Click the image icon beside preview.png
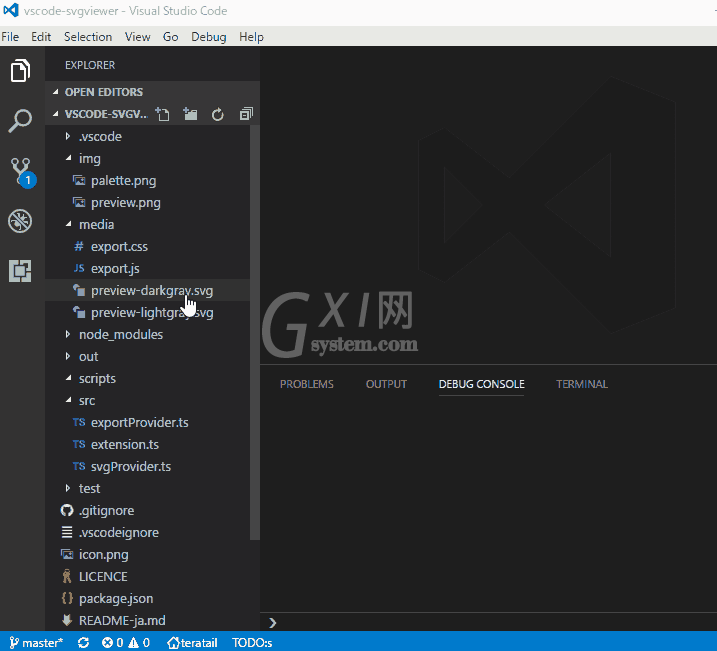 coord(79,203)
